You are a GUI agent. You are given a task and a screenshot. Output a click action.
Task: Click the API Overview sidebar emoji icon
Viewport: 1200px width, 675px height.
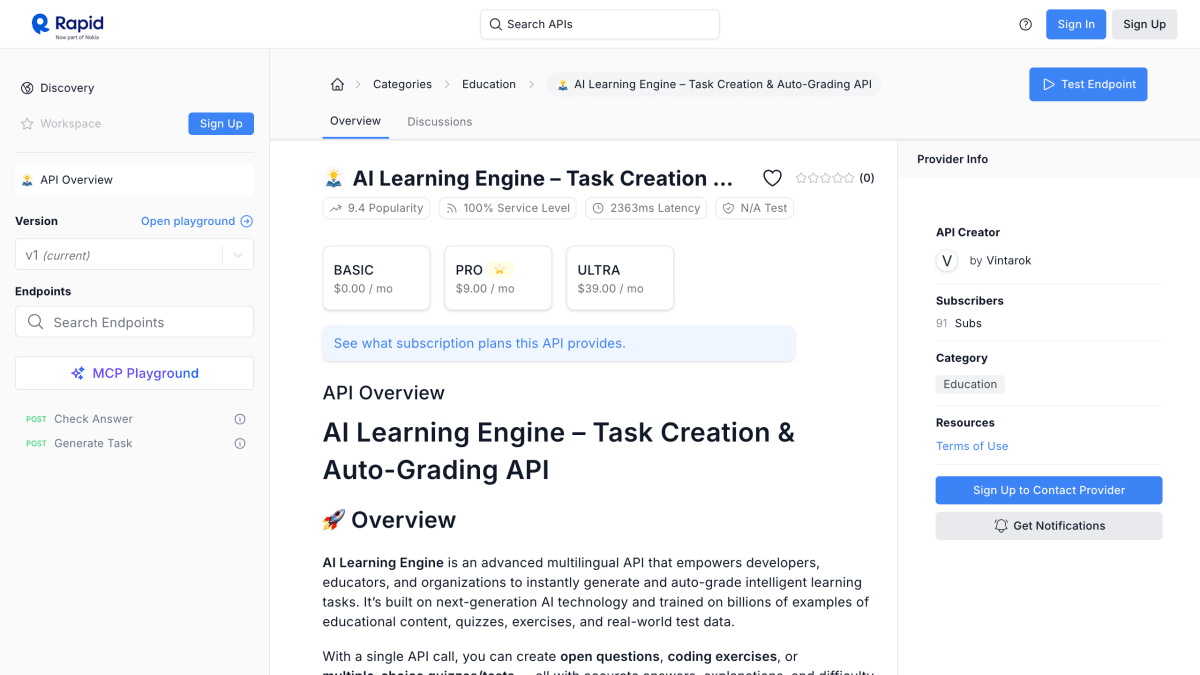click(x=27, y=180)
